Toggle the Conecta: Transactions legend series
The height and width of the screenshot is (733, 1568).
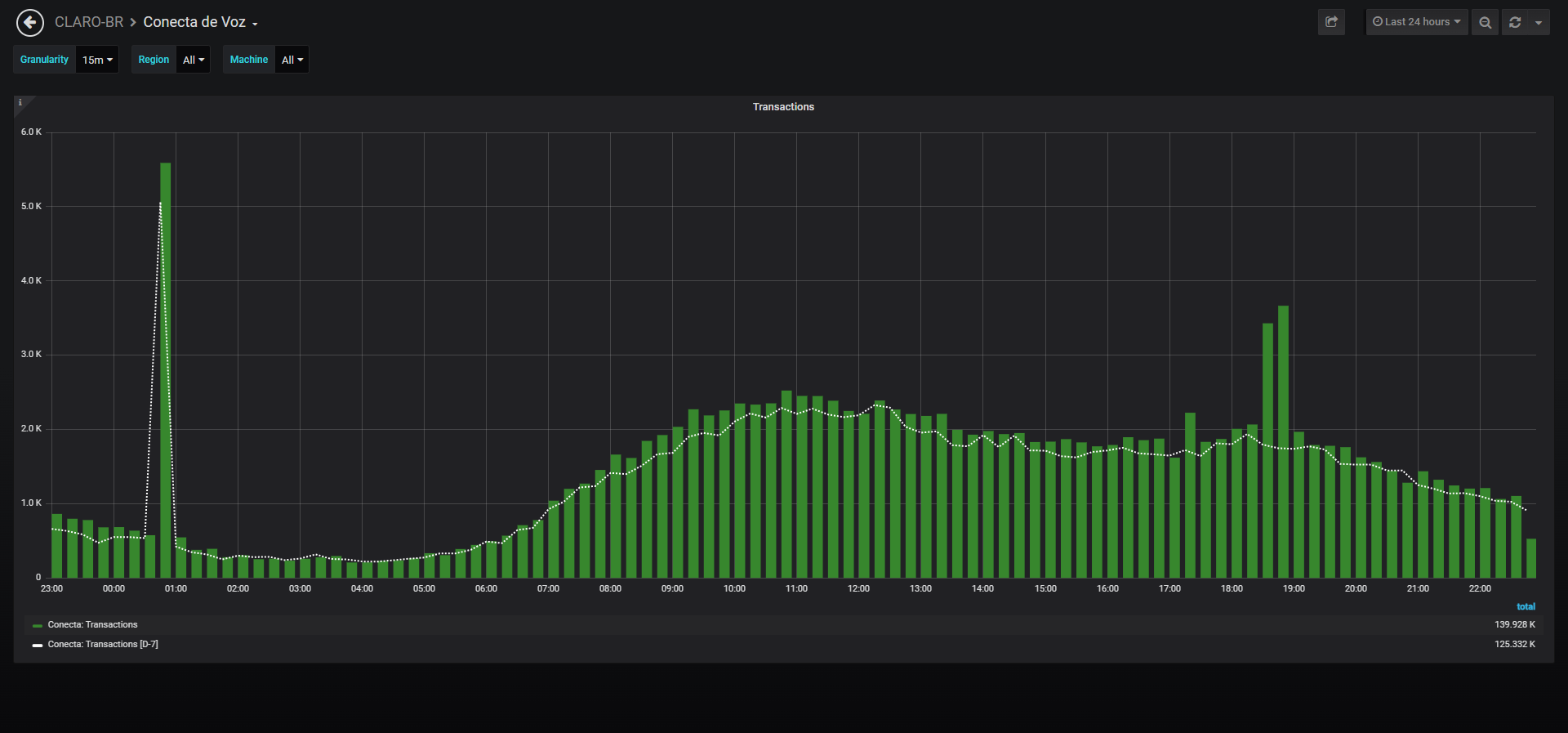[92, 625]
